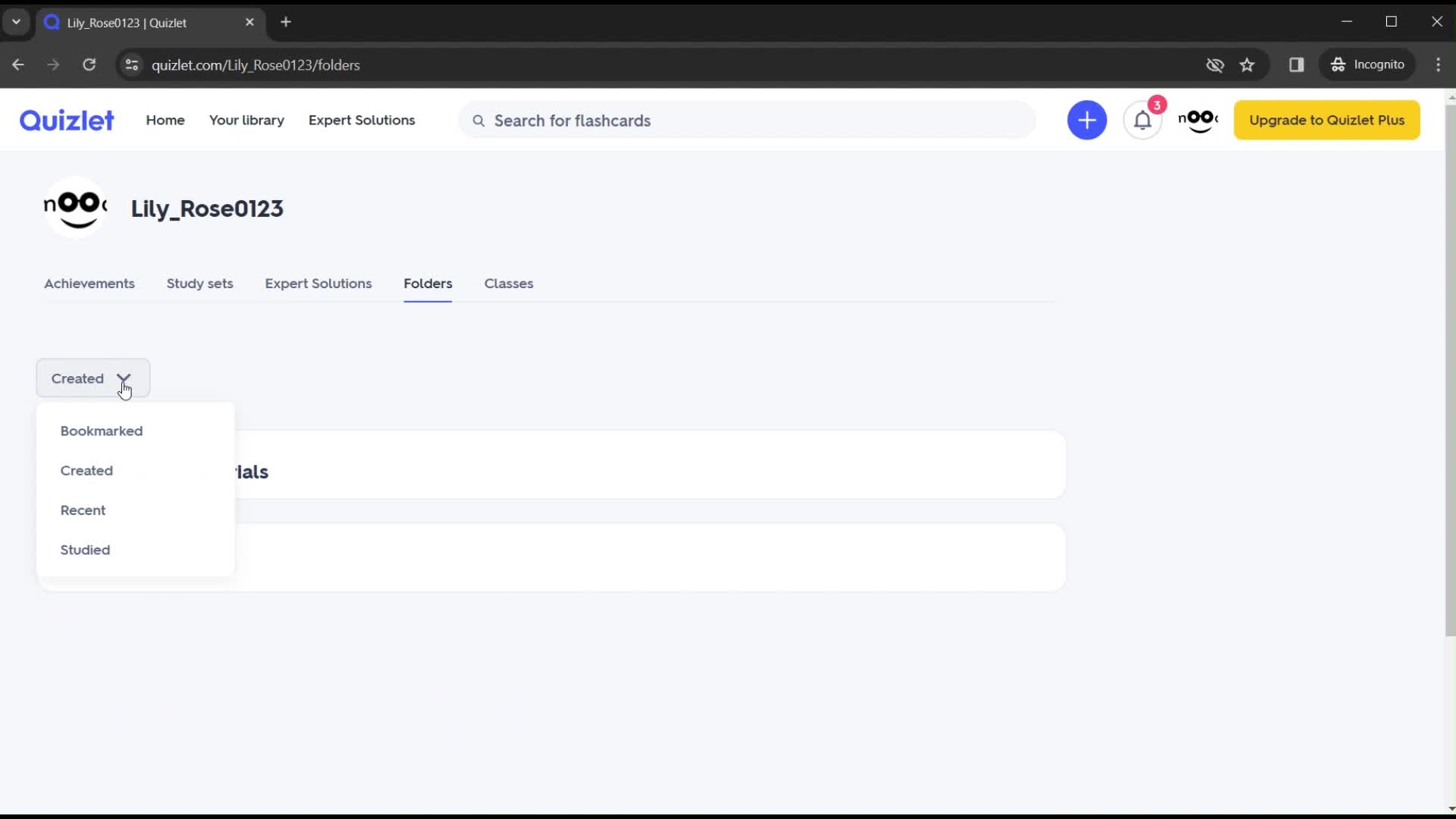Click the Quizlet logo
The height and width of the screenshot is (819, 1456).
67,120
